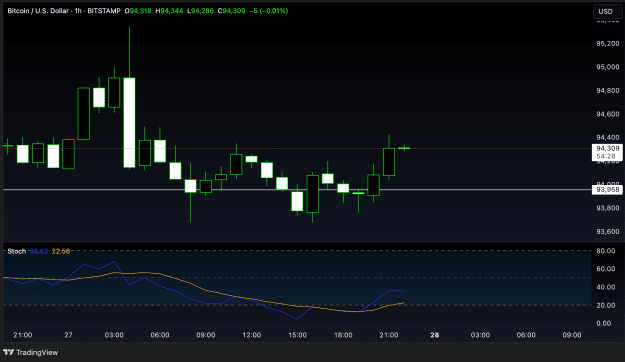The image size is (625, 362).
Task: Click the 15:00 time axis label
Action: pos(297,335)
